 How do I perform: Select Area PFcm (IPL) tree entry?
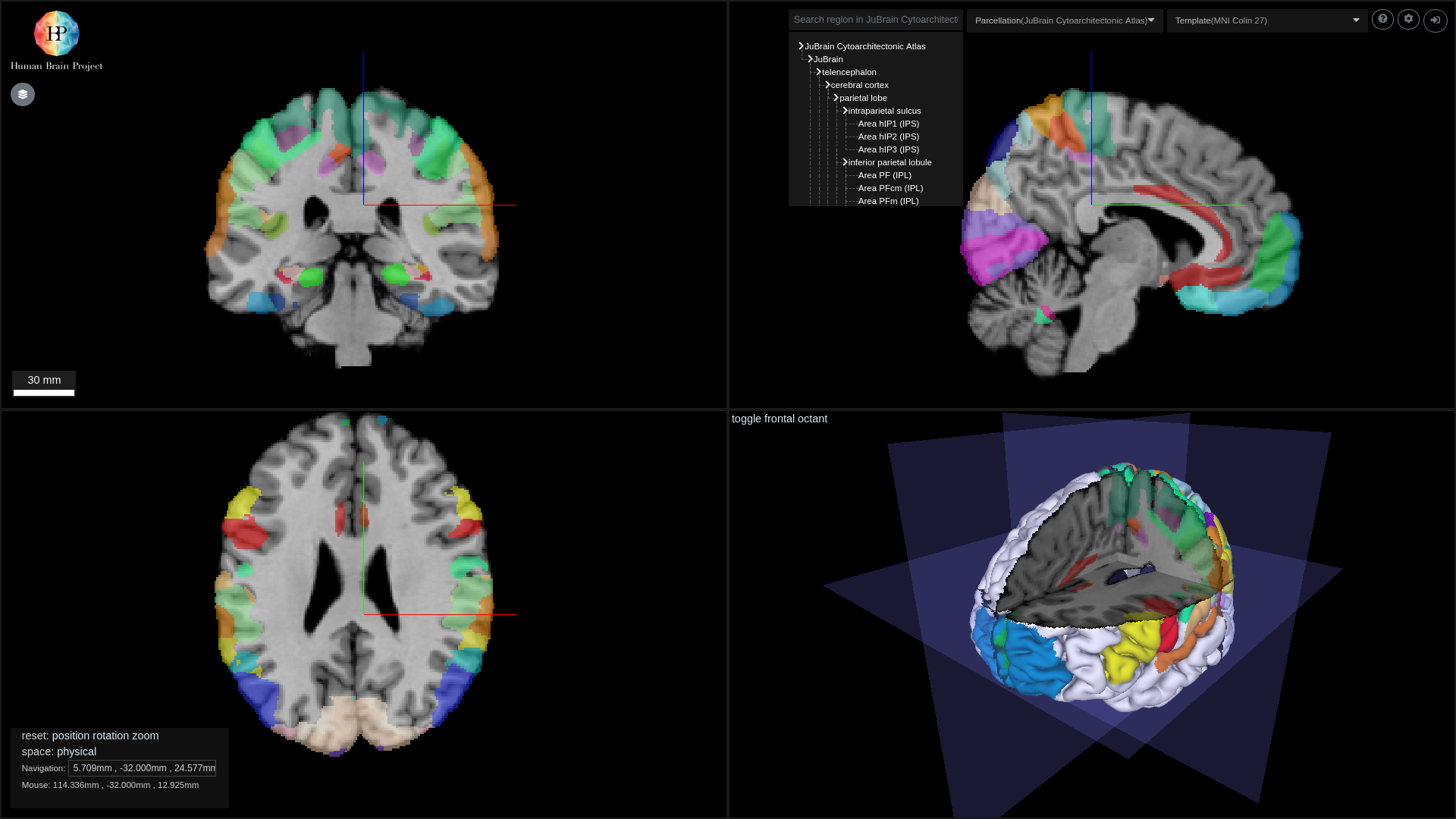[x=890, y=188]
